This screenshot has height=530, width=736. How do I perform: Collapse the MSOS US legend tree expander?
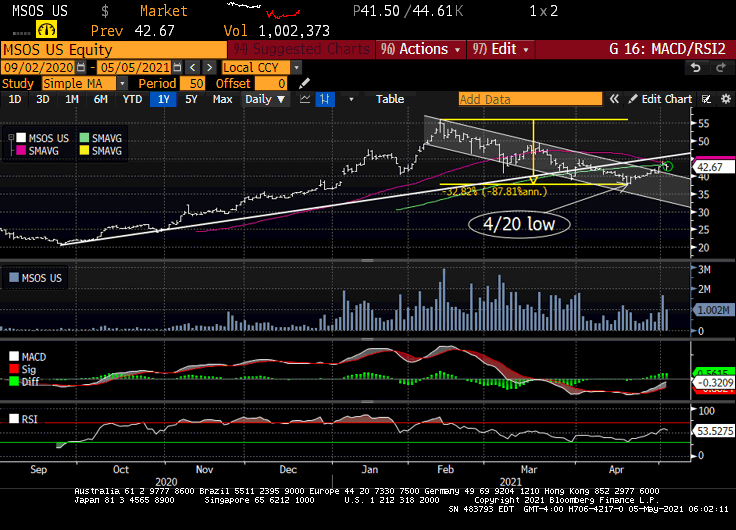[x=10, y=138]
